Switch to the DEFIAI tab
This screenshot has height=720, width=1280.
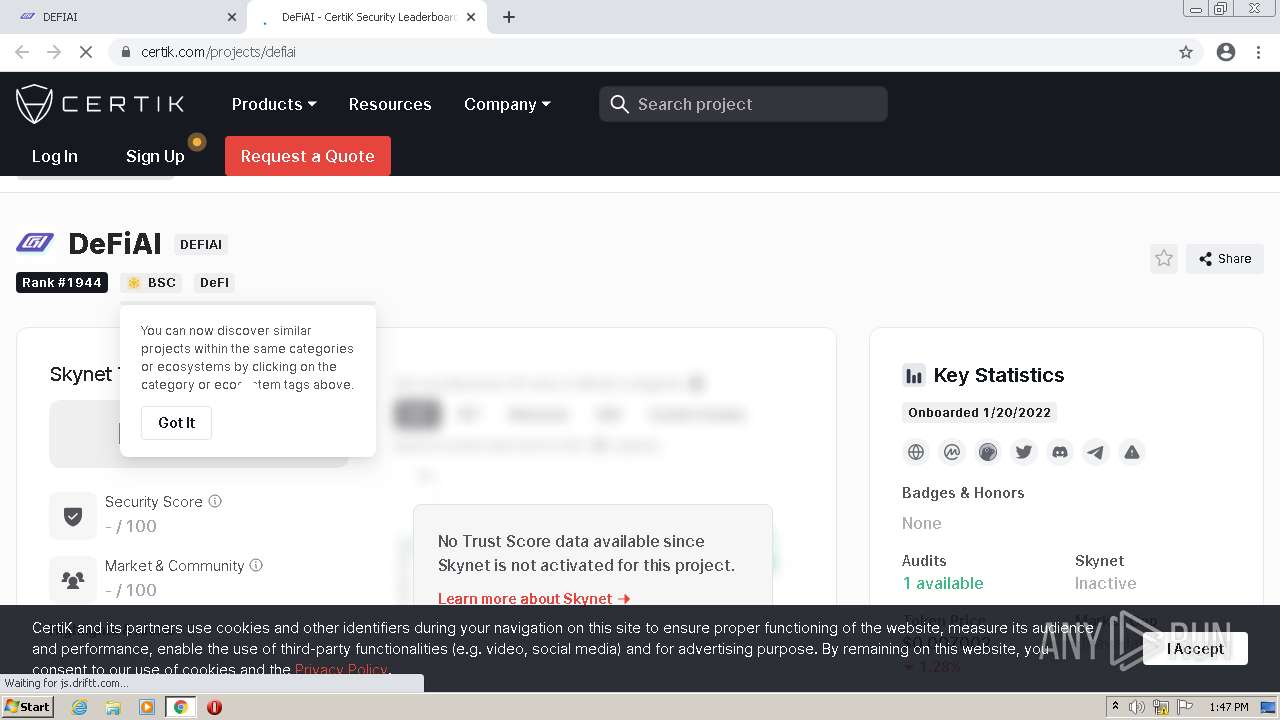124,17
